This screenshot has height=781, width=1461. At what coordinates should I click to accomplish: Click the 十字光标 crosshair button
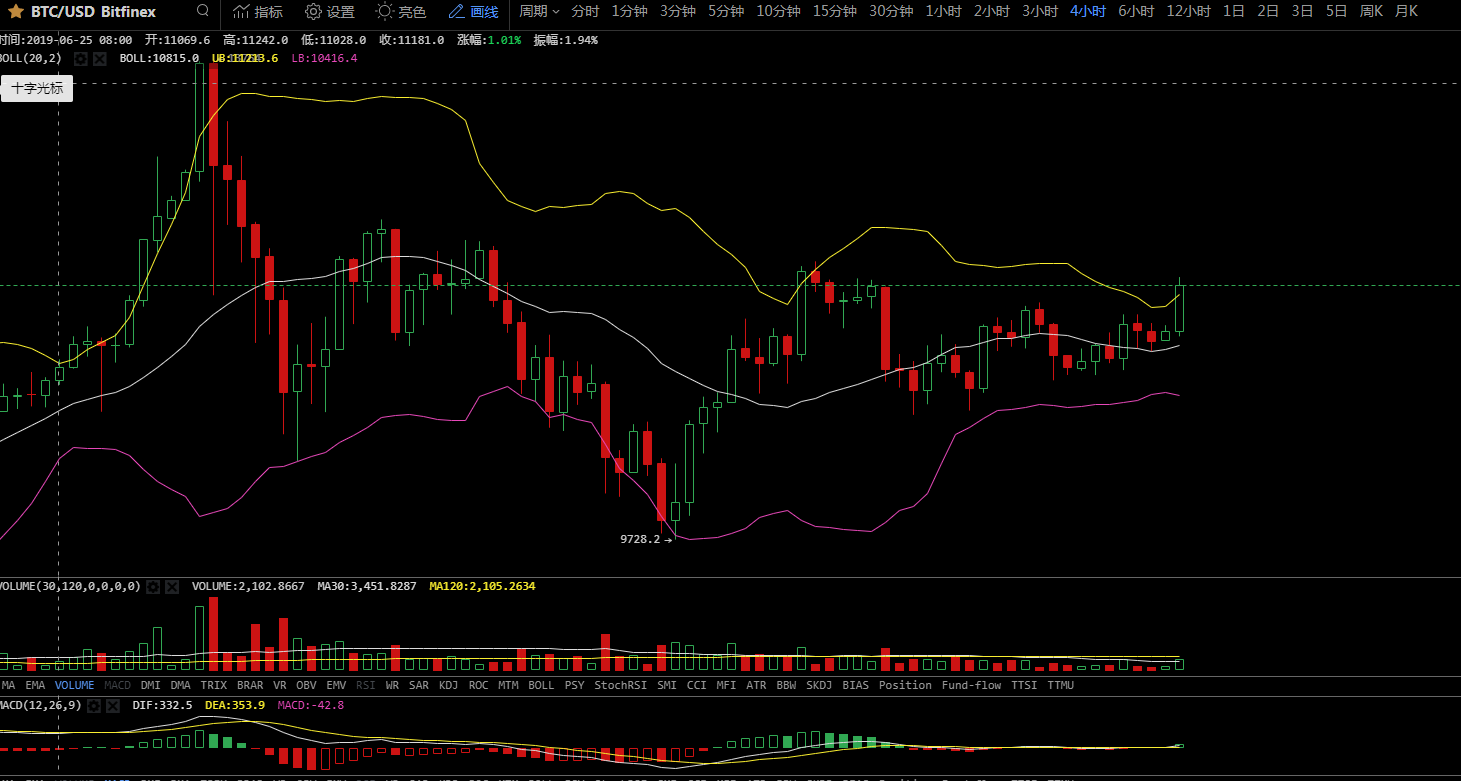(37, 89)
